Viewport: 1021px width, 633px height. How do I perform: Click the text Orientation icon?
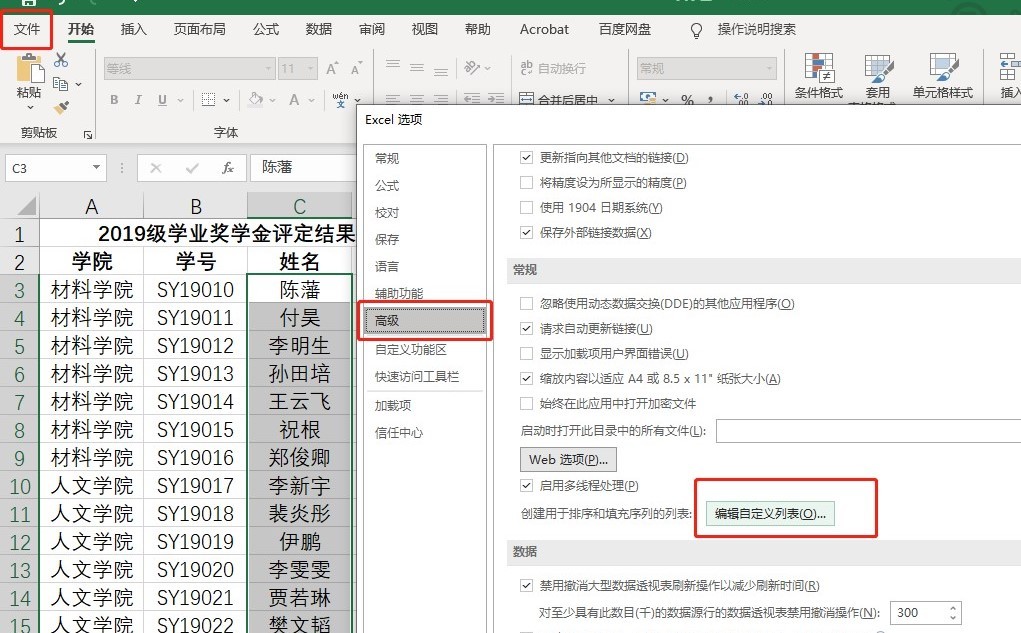[x=472, y=68]
